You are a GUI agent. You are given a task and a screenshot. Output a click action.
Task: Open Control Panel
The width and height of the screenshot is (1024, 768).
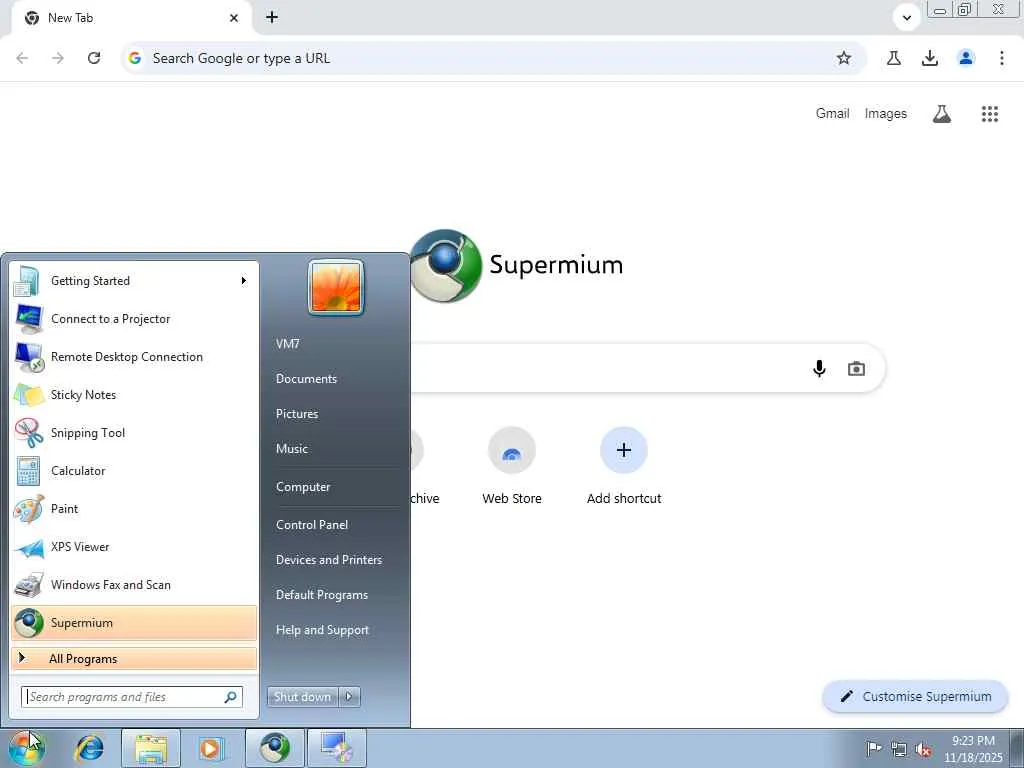click(312, 525)
